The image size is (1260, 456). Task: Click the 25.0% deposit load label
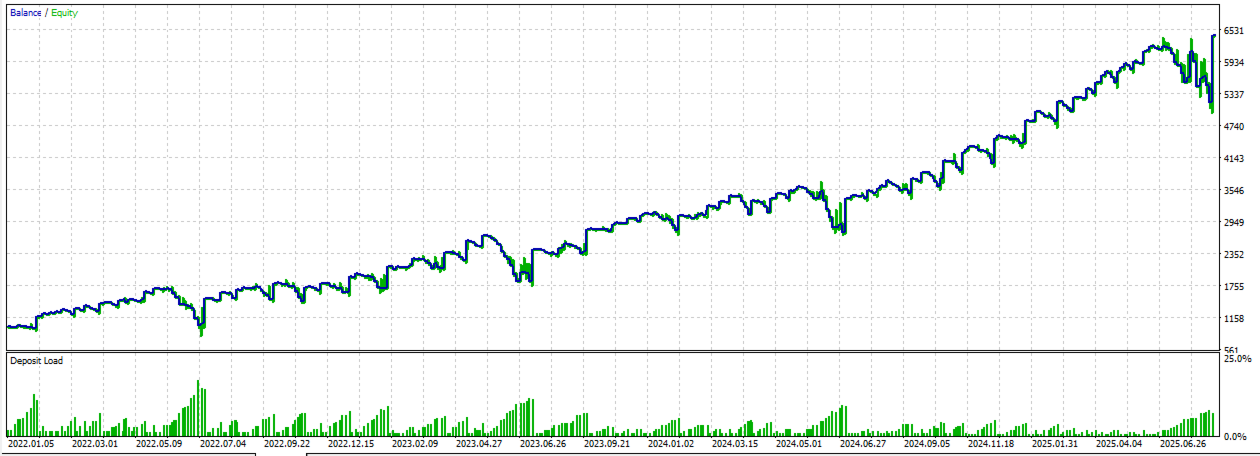[x=1237, y=358]
